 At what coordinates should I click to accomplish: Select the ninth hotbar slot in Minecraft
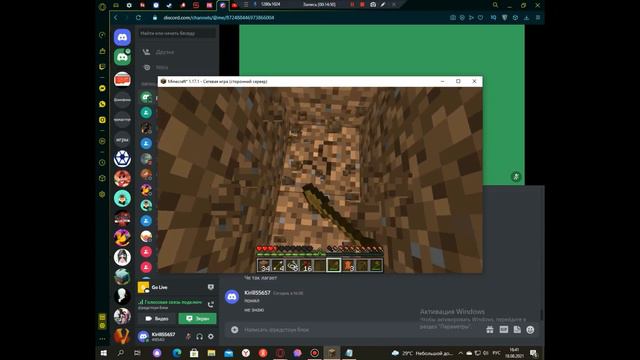[376, 265]
